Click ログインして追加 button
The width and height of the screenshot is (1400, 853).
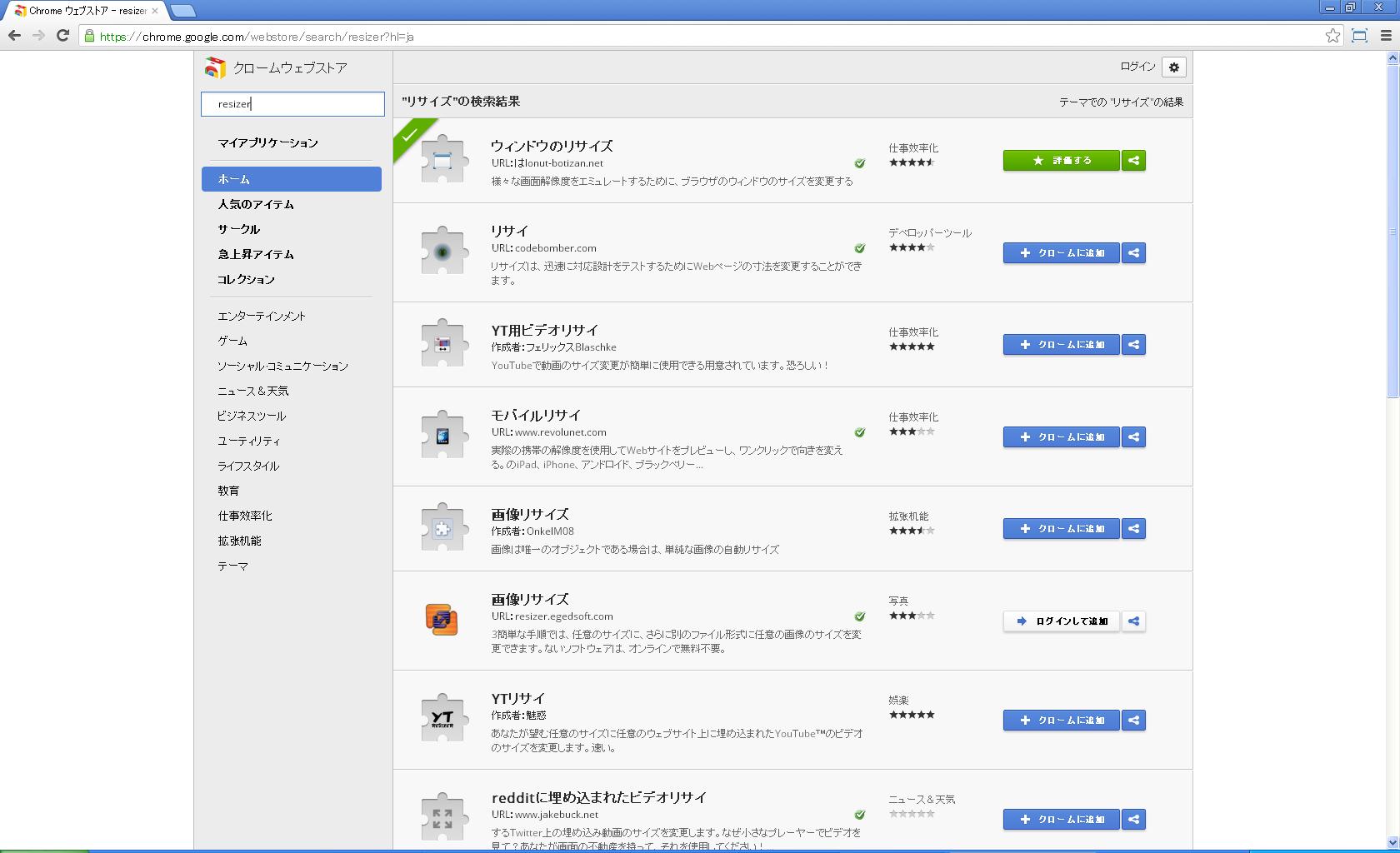pyautogui.click(x=1061, y=621)
